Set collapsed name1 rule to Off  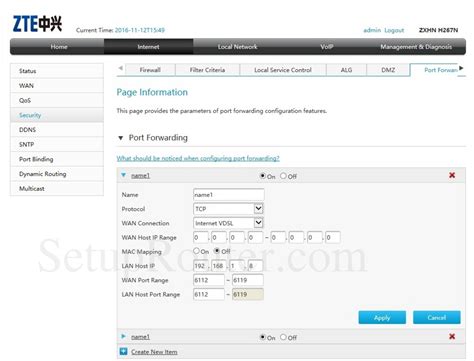click(x=283, y=337)
